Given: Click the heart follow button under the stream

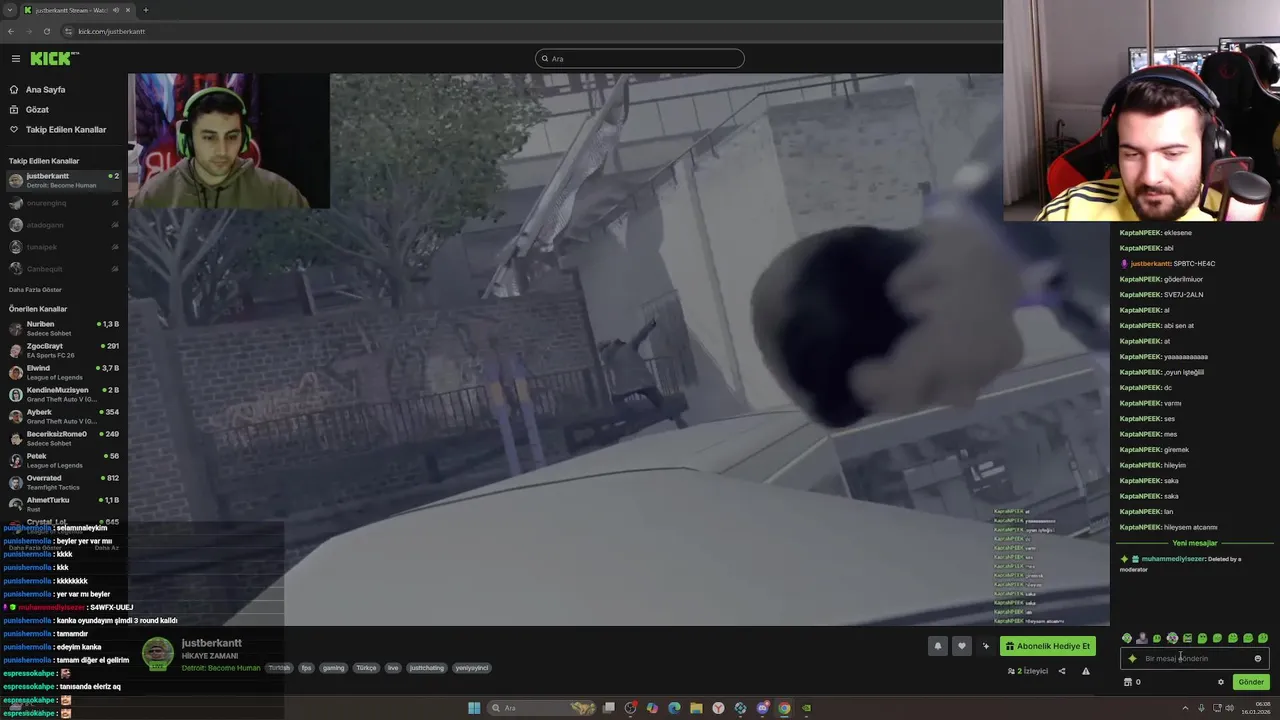Looking at the screenshot, I should [x=962, y=646].
